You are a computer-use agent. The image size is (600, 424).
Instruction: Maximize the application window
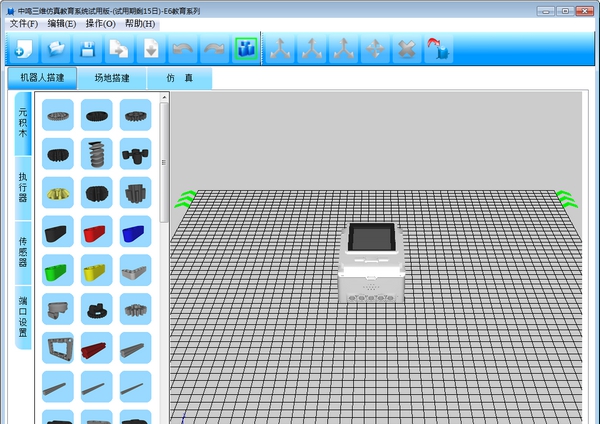tap(565, 11)
